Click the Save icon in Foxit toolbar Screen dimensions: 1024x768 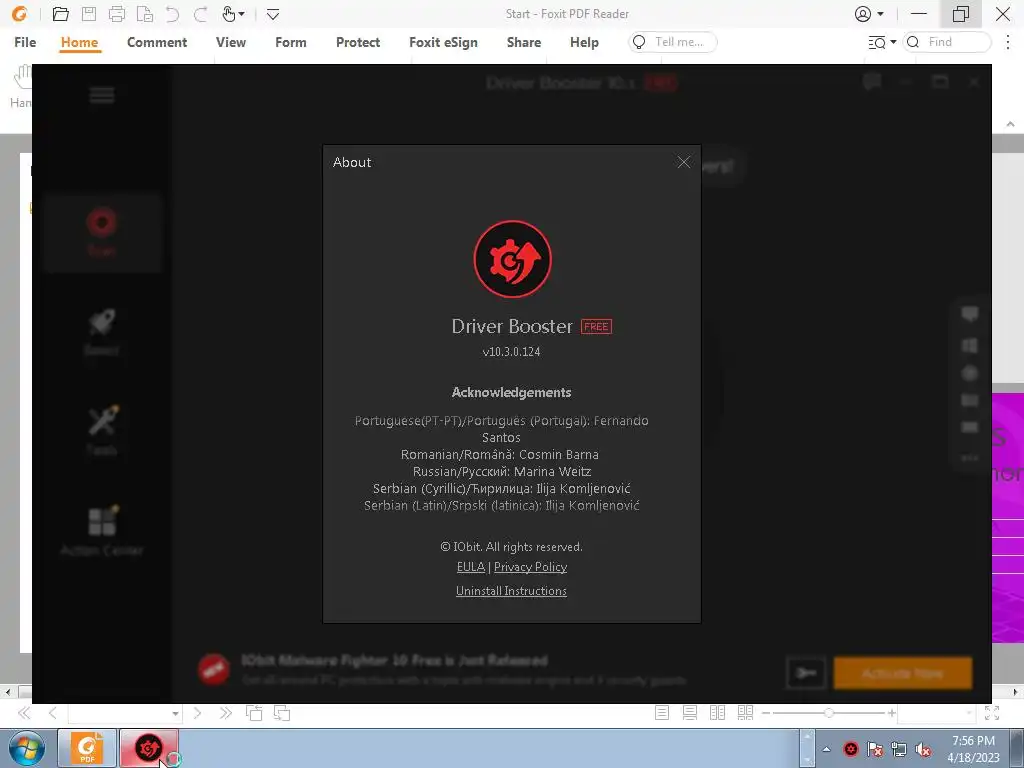pyautogui.click(x=89, y=14)
